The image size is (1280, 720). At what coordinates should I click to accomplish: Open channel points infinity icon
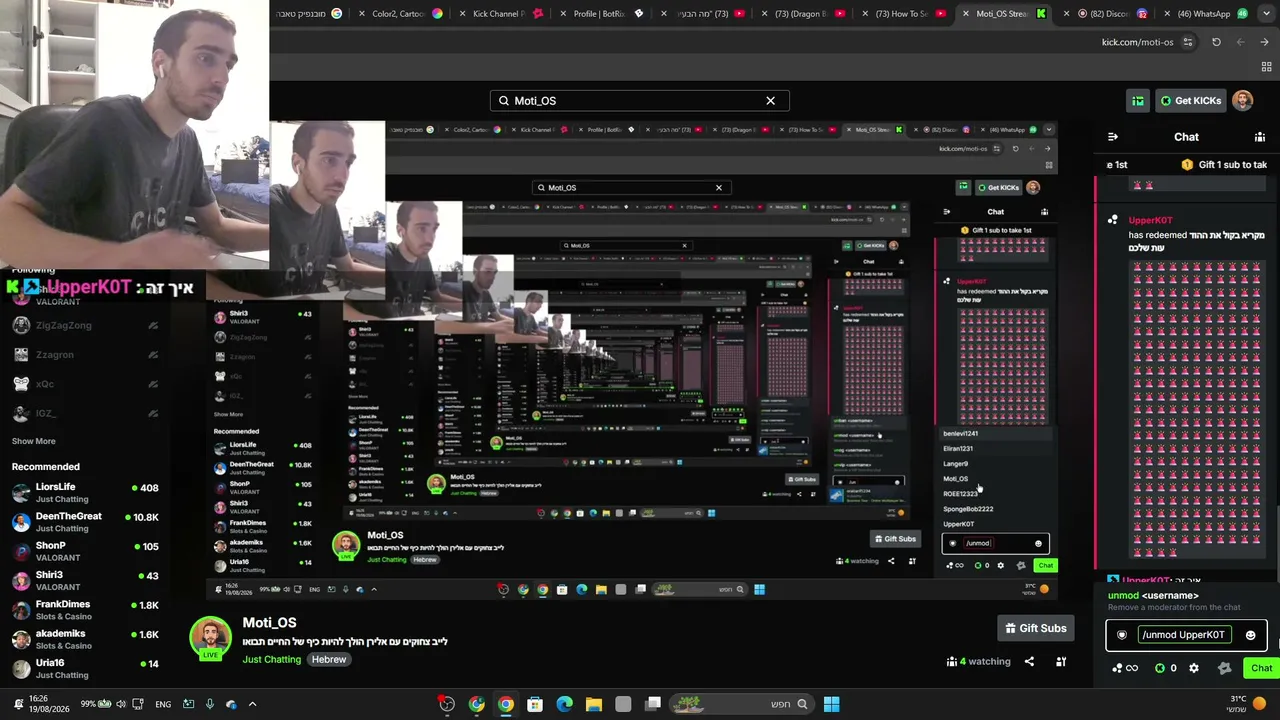click(1124, 668)
